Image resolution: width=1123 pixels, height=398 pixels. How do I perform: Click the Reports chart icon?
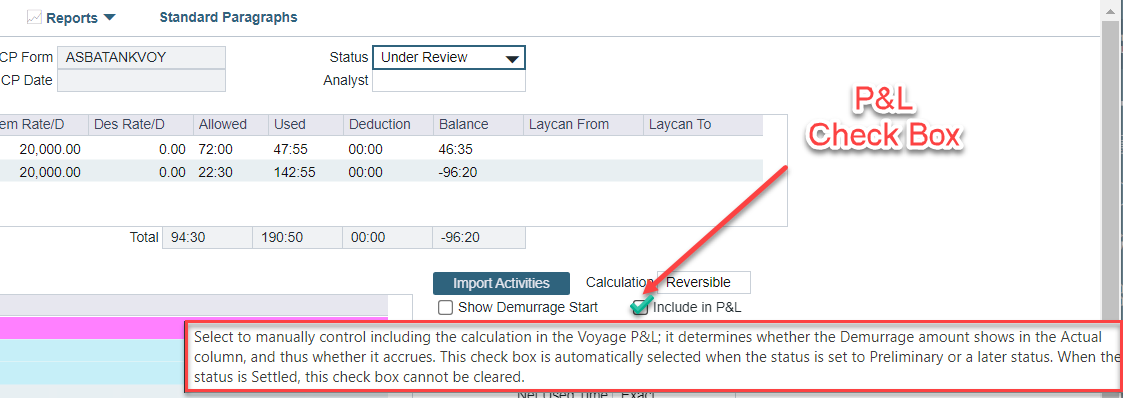click(x=34, y=18)
